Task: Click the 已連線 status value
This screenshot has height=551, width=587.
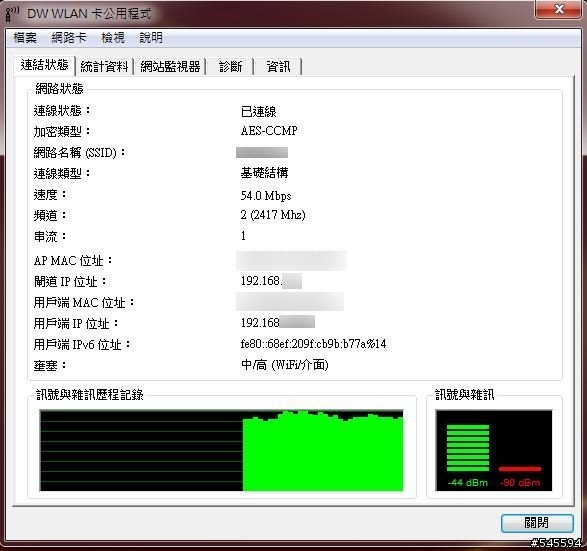Action: [x=258, y=112]
